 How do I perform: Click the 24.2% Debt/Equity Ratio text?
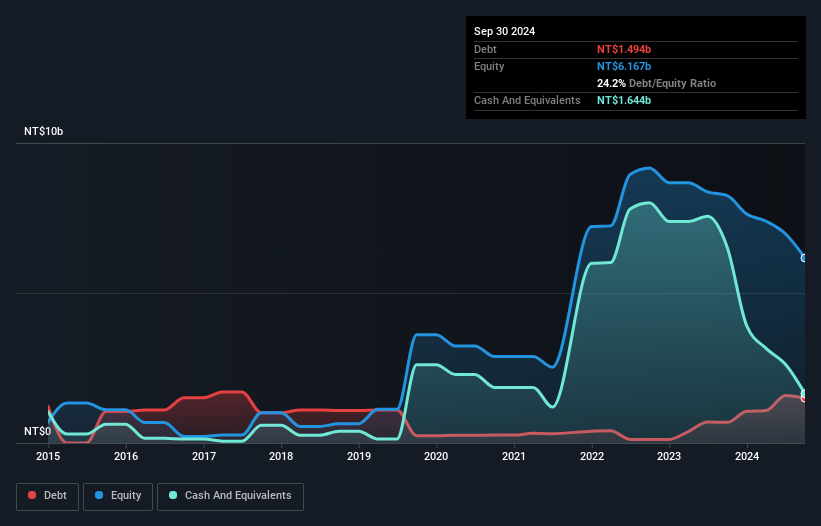click(x=656, y=83)
